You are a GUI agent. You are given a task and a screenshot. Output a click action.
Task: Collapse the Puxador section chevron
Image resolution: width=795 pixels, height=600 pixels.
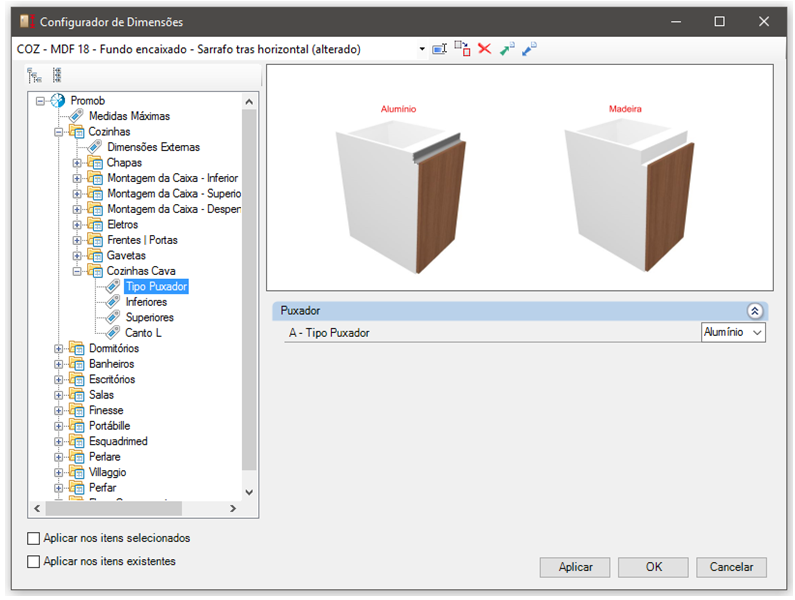pos(754,311)
